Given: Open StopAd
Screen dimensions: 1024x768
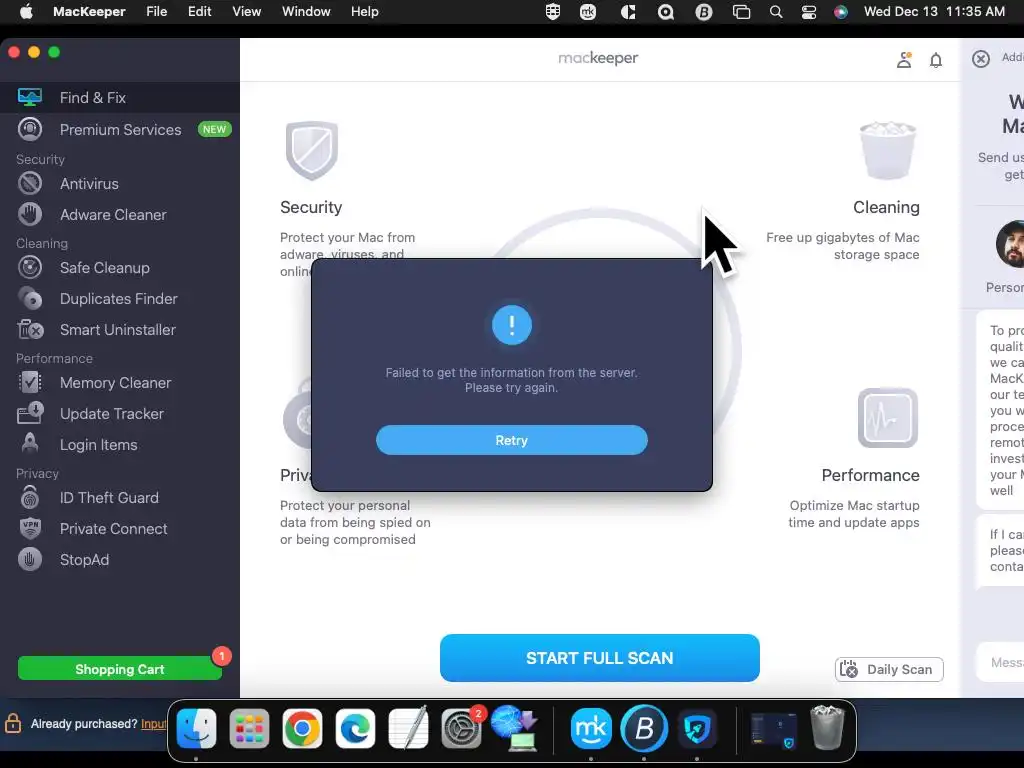Looking at the screenshot, I should pos(120,560).
